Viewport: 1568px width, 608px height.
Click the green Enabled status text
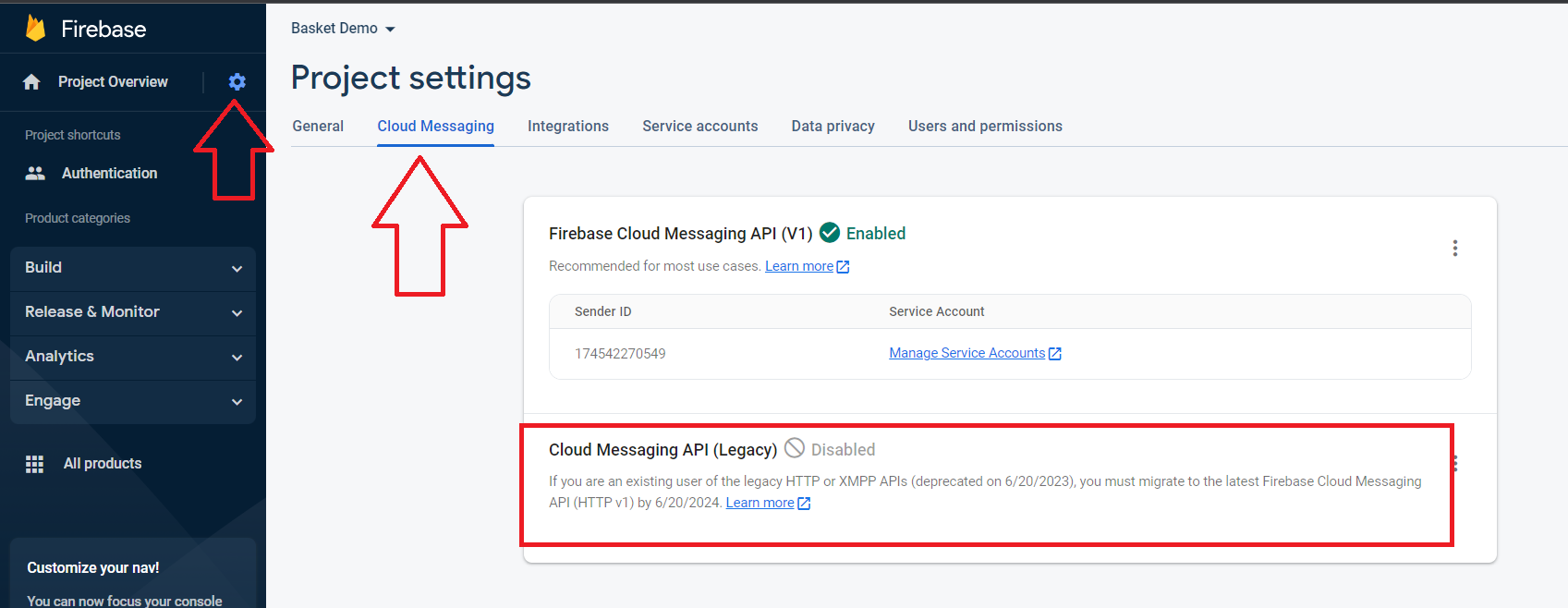876,234
